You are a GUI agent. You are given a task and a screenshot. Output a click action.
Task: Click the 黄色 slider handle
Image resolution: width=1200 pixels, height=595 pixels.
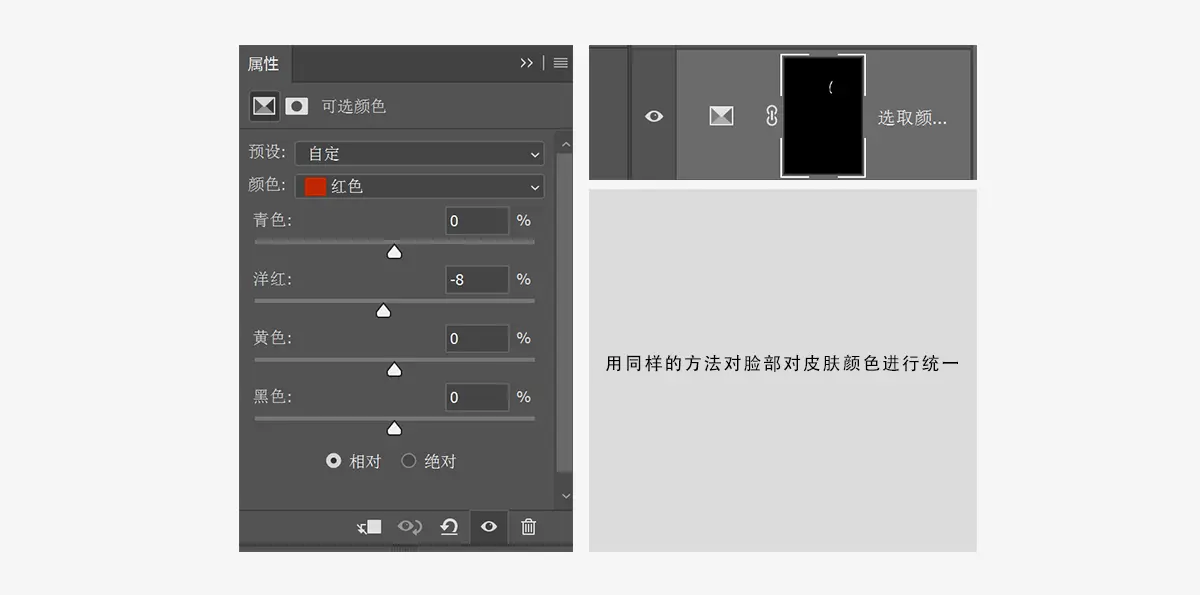click(394, 370)
